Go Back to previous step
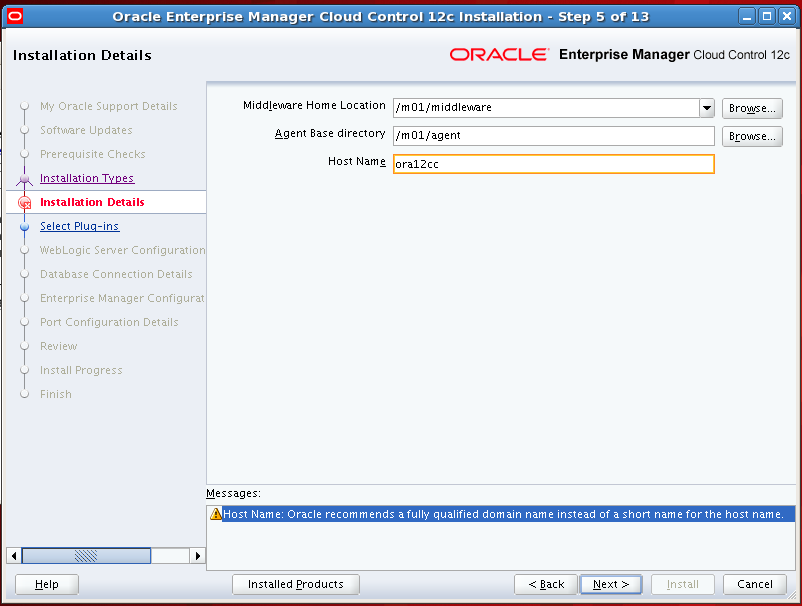 click(x=546, y=584)
